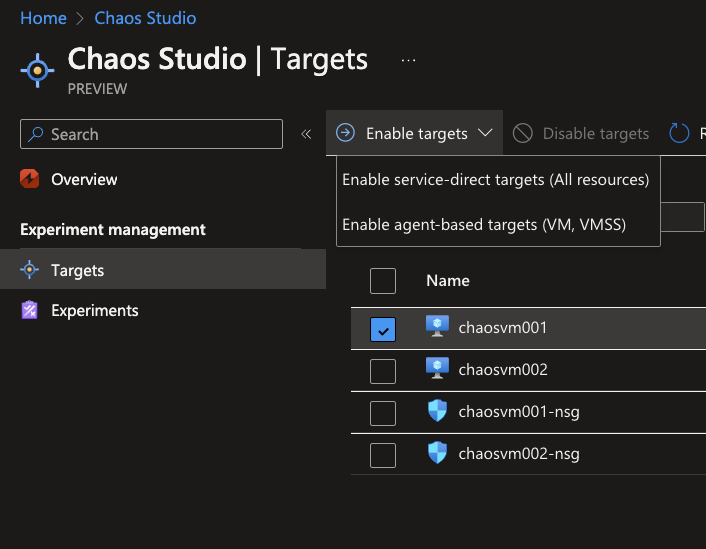Screen dimensions: 706x549
Task: Focus the sidebar Search field
Action: (x=151, y=134)
